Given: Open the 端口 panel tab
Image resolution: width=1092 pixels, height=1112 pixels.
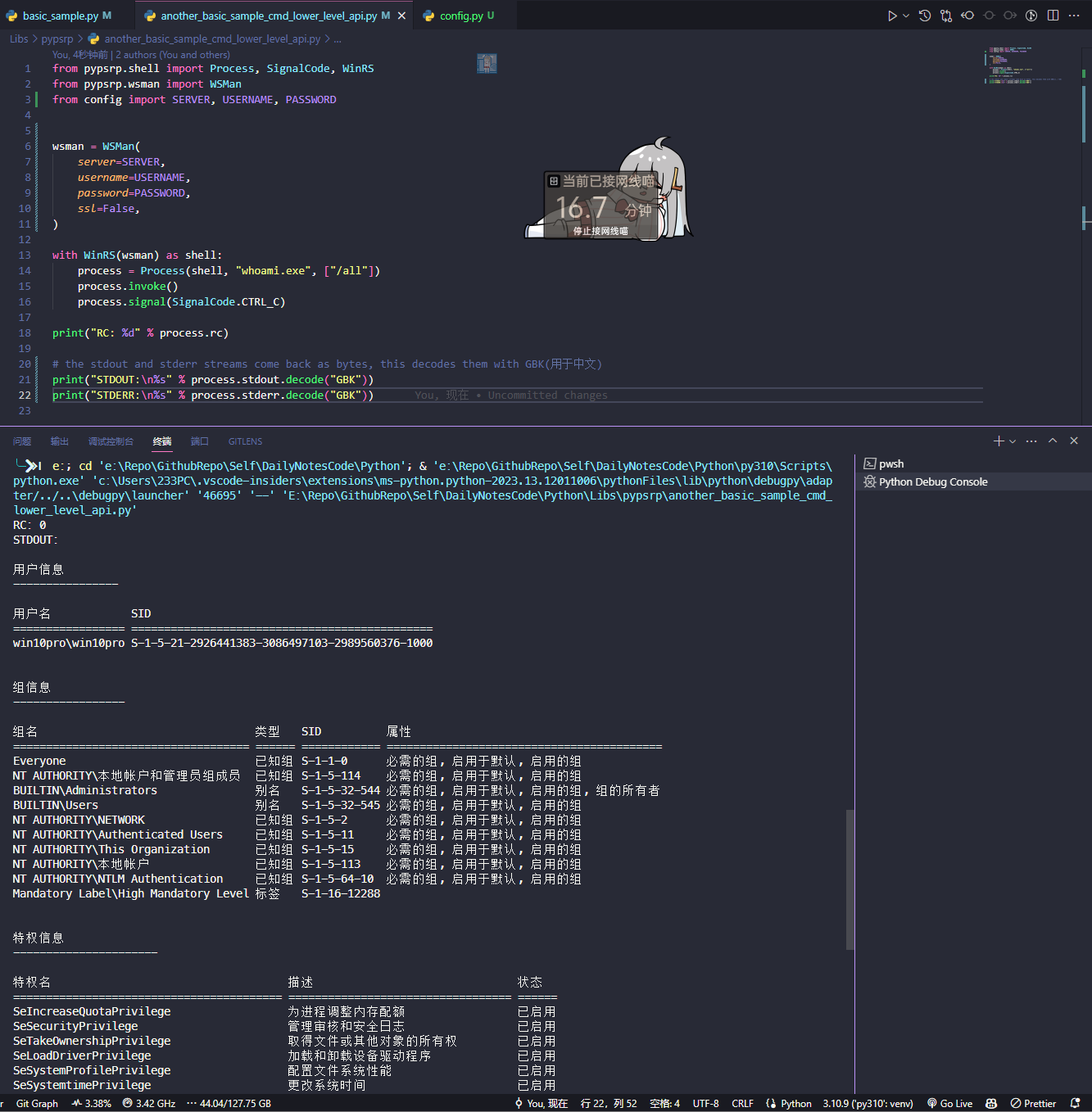Looking at the screenshot, I should [200, 441].
